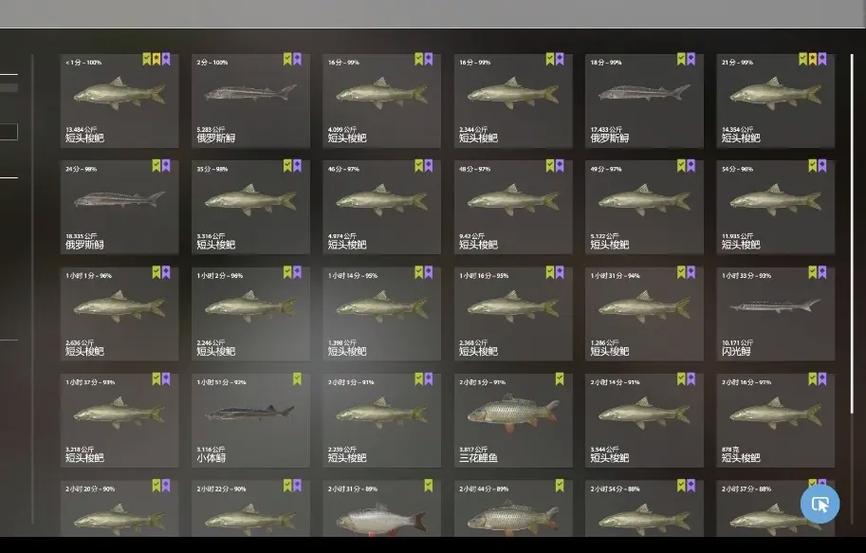Open the 小体鲟 fish card
866x553 pixels.
(251, 420)
